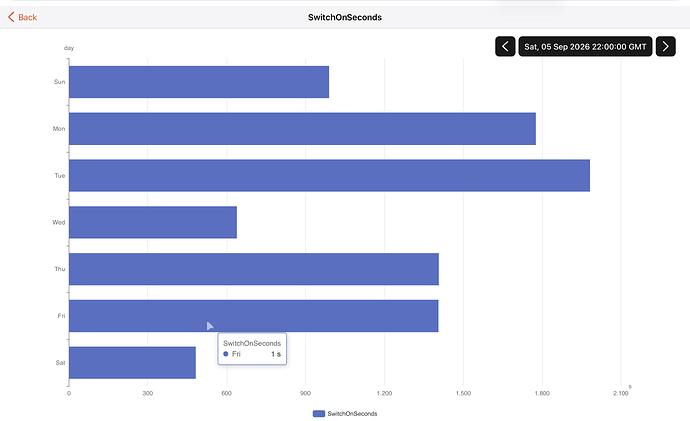Select the Friday bar
Screen dimensions: 690x421
253,316
